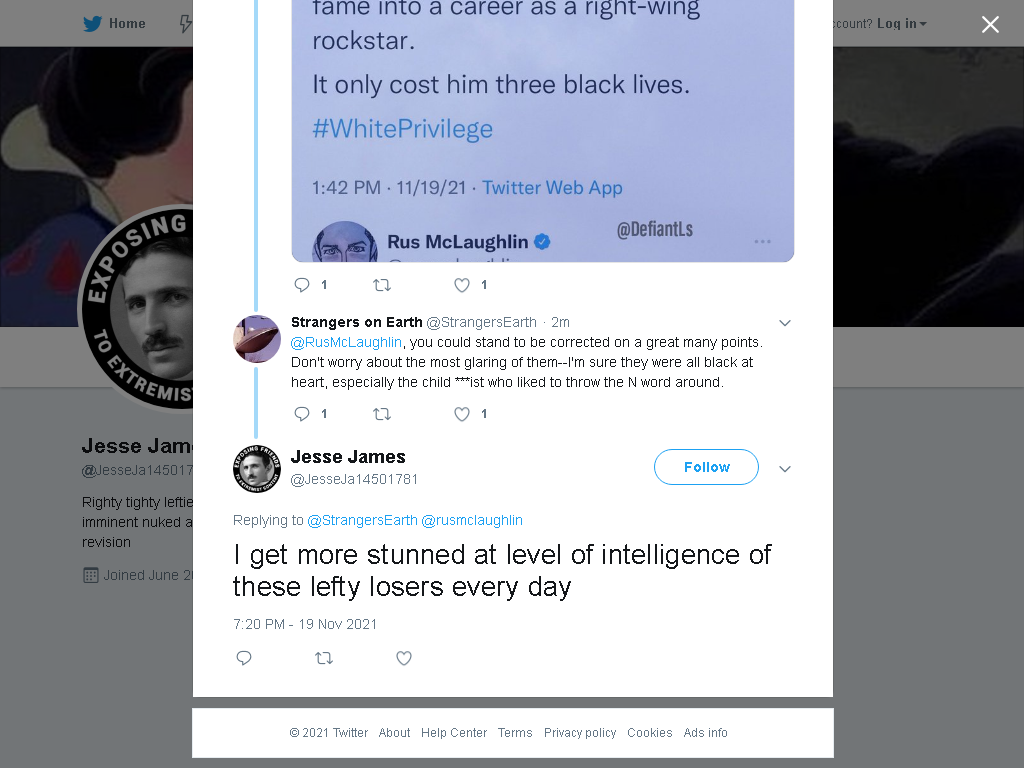Open the Privacy policy footer link
The width and height of the screenshot is (1024, 768).
click(x=580, y=733)
